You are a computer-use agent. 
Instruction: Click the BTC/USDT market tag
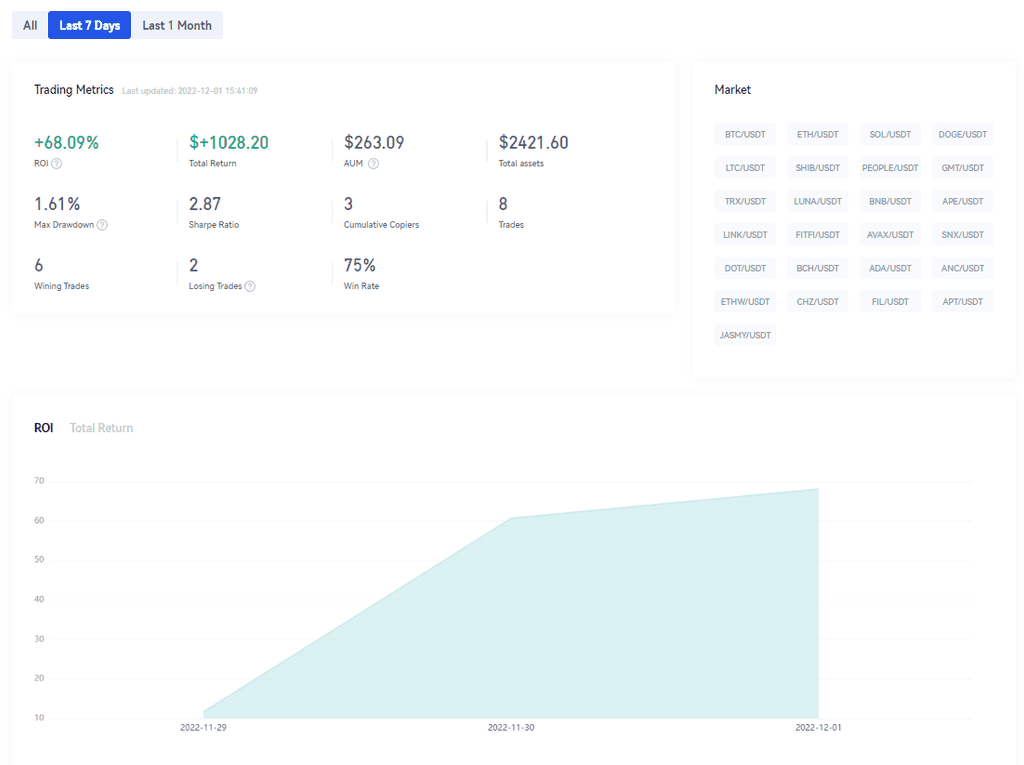(745, 134)
